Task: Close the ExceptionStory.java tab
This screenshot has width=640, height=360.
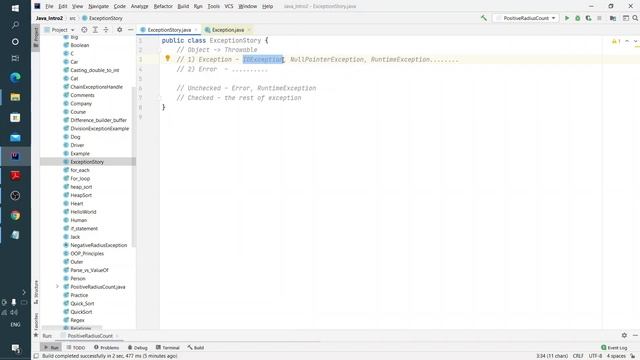Action: click(x=196, y=30)
